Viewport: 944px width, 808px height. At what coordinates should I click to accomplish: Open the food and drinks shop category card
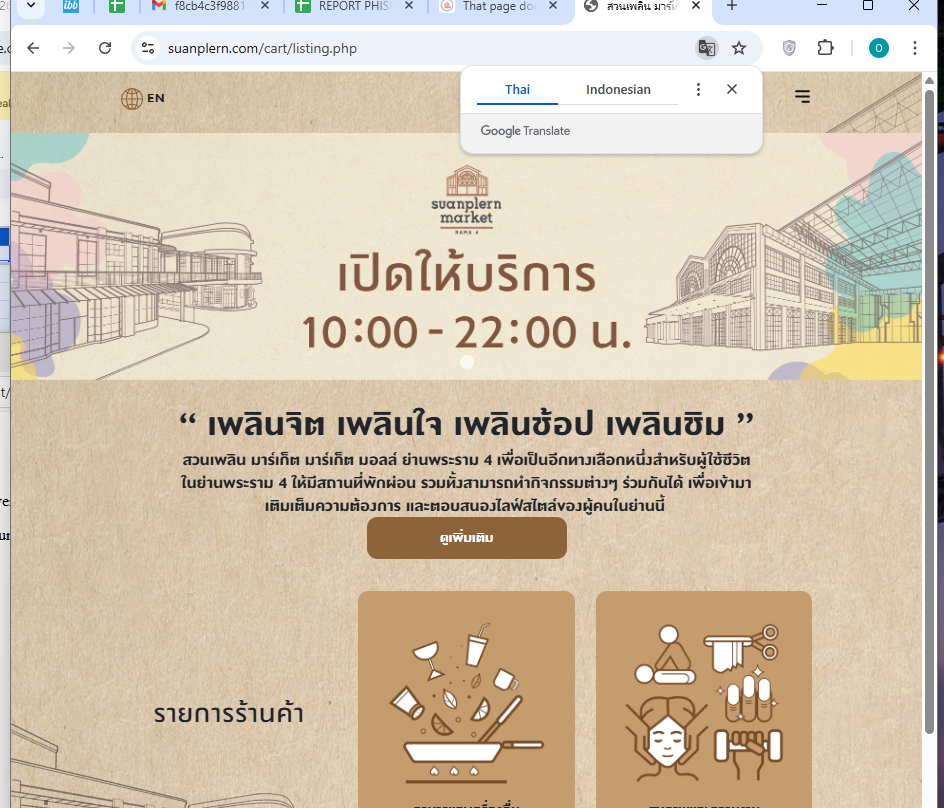click(466, 700)
